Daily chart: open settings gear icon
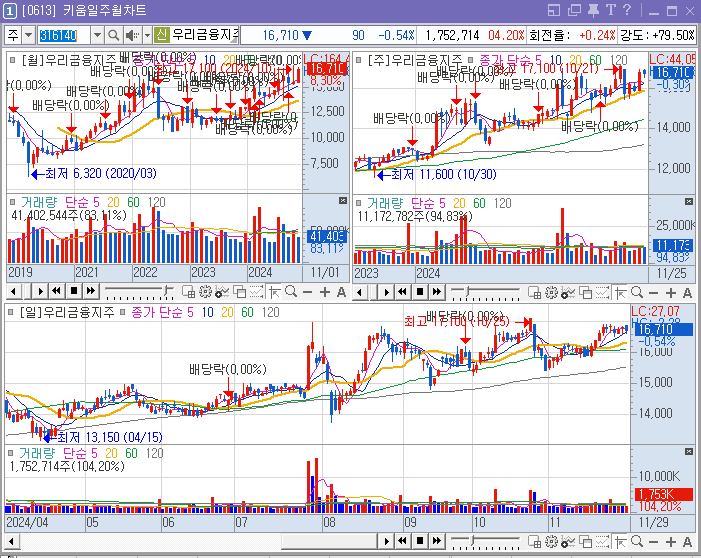The width and height of the screenshot is (701, 558). tap(551, 541)
